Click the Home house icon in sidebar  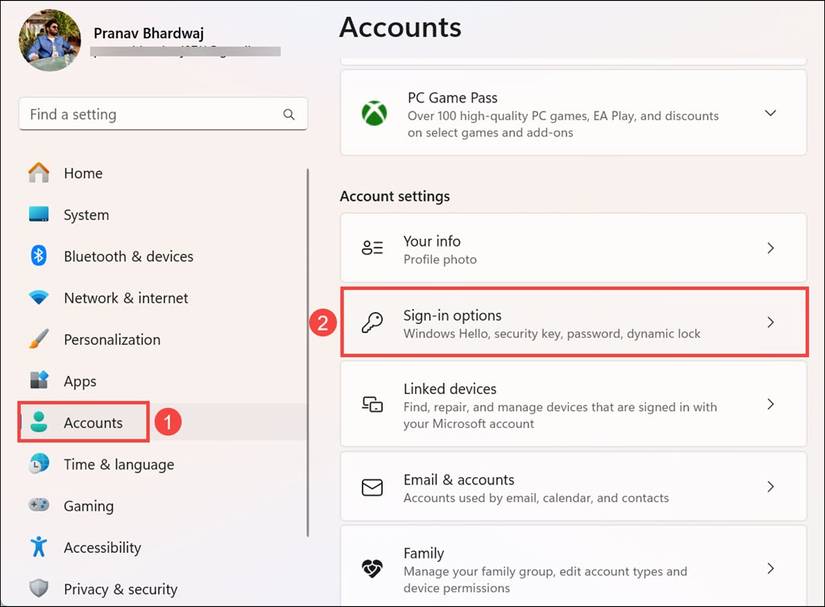point(38,173)
